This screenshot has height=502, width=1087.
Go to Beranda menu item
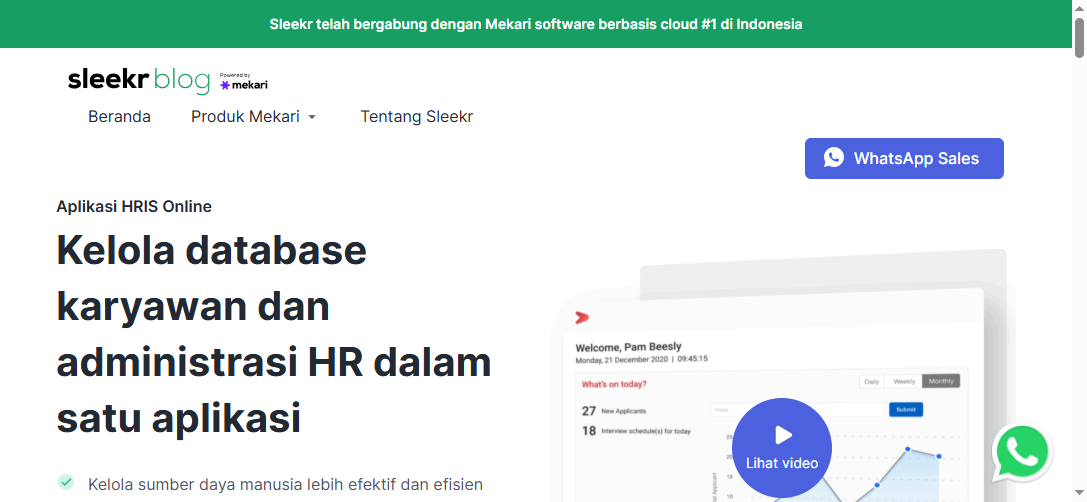[119, 116]
